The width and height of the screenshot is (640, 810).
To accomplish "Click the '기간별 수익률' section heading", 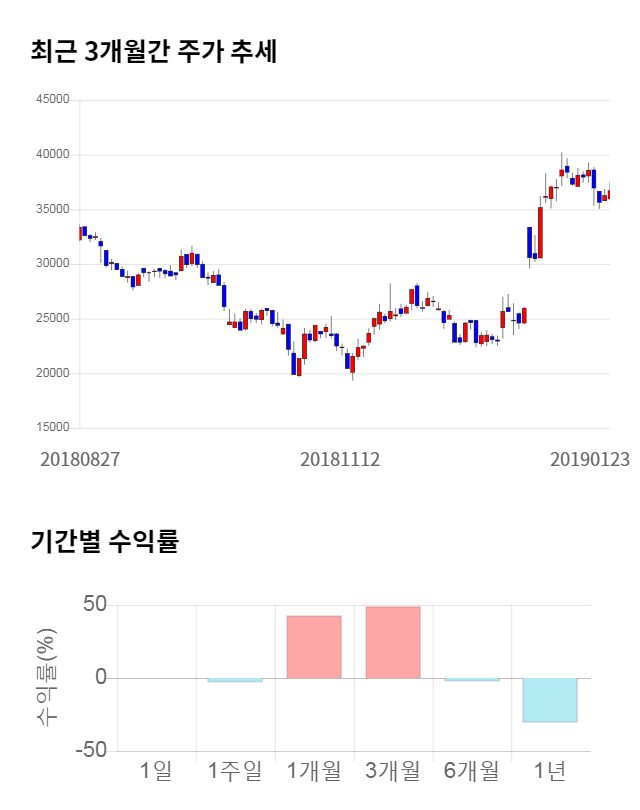I will click(104, 542).
